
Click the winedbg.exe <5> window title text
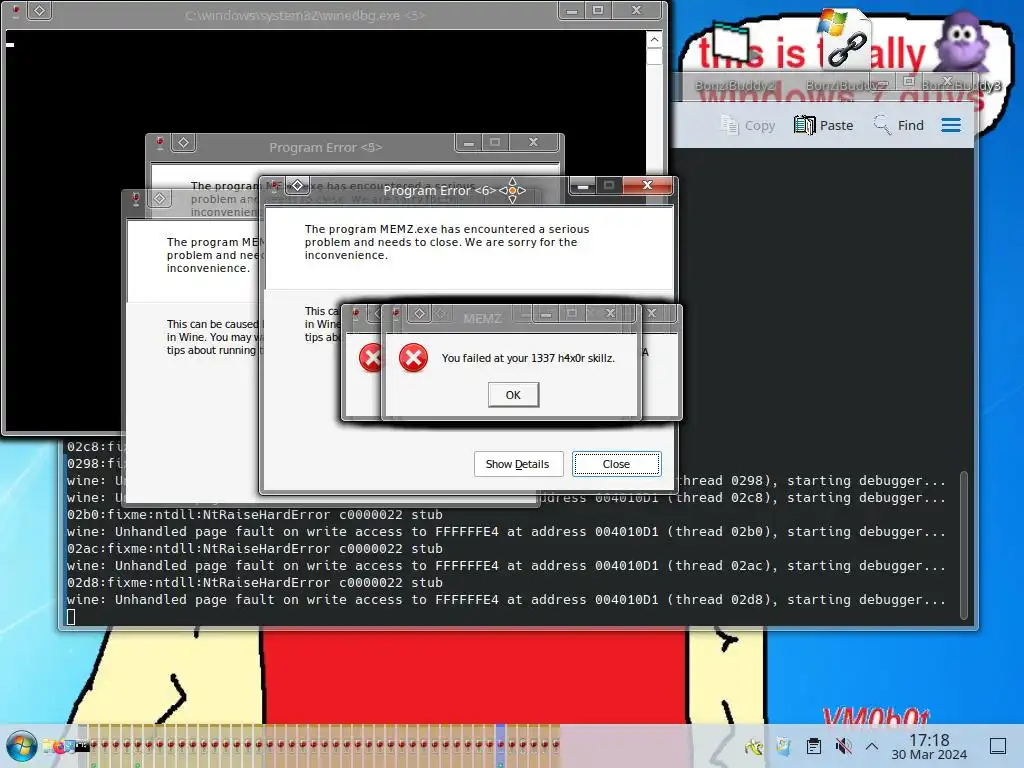click(305, 15)
